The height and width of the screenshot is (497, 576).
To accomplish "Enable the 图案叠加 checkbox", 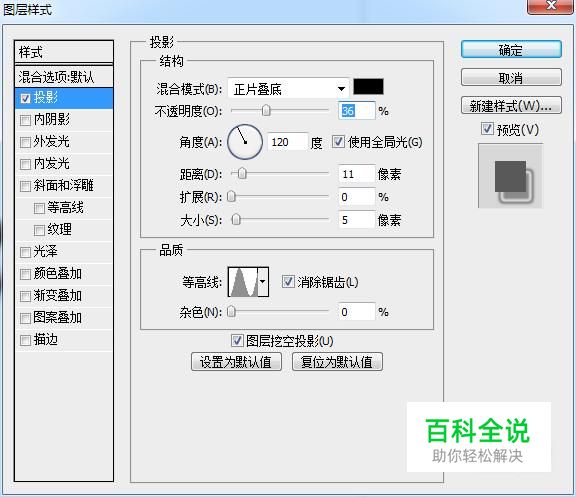I will (x=25, y=318).
